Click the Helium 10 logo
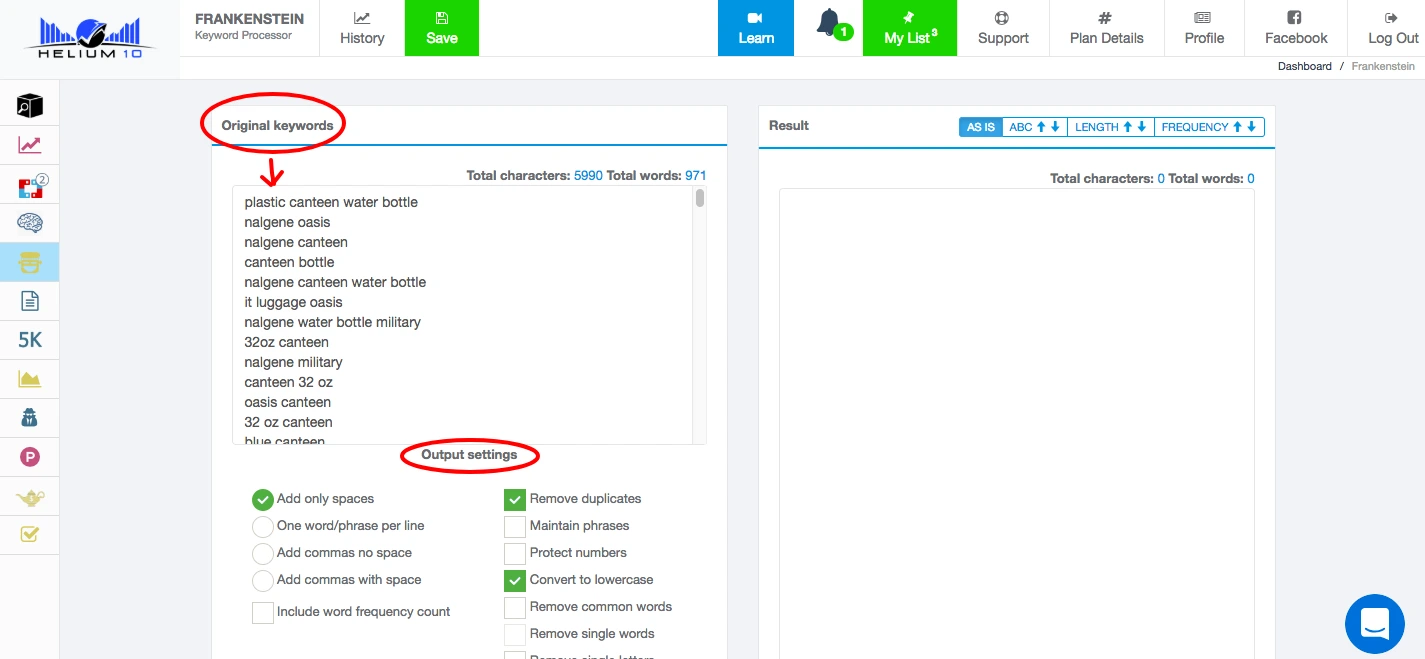 pyautogui.click(x=90, y=38)
